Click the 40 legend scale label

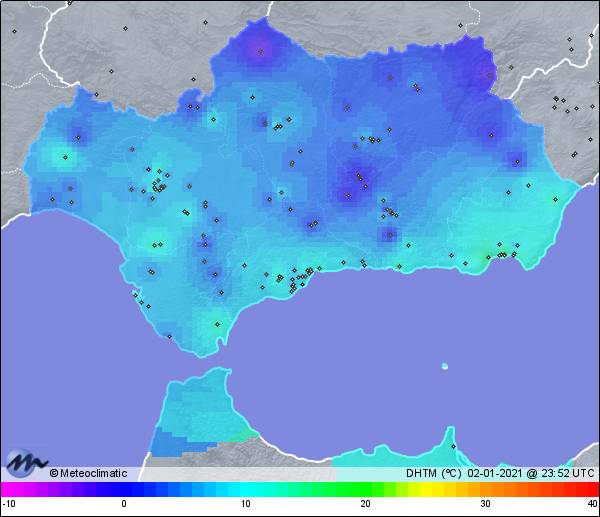(x=593, y=504)
